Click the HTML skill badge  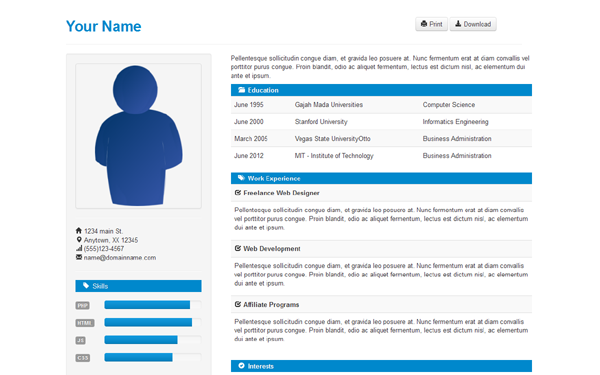(85, 323)
